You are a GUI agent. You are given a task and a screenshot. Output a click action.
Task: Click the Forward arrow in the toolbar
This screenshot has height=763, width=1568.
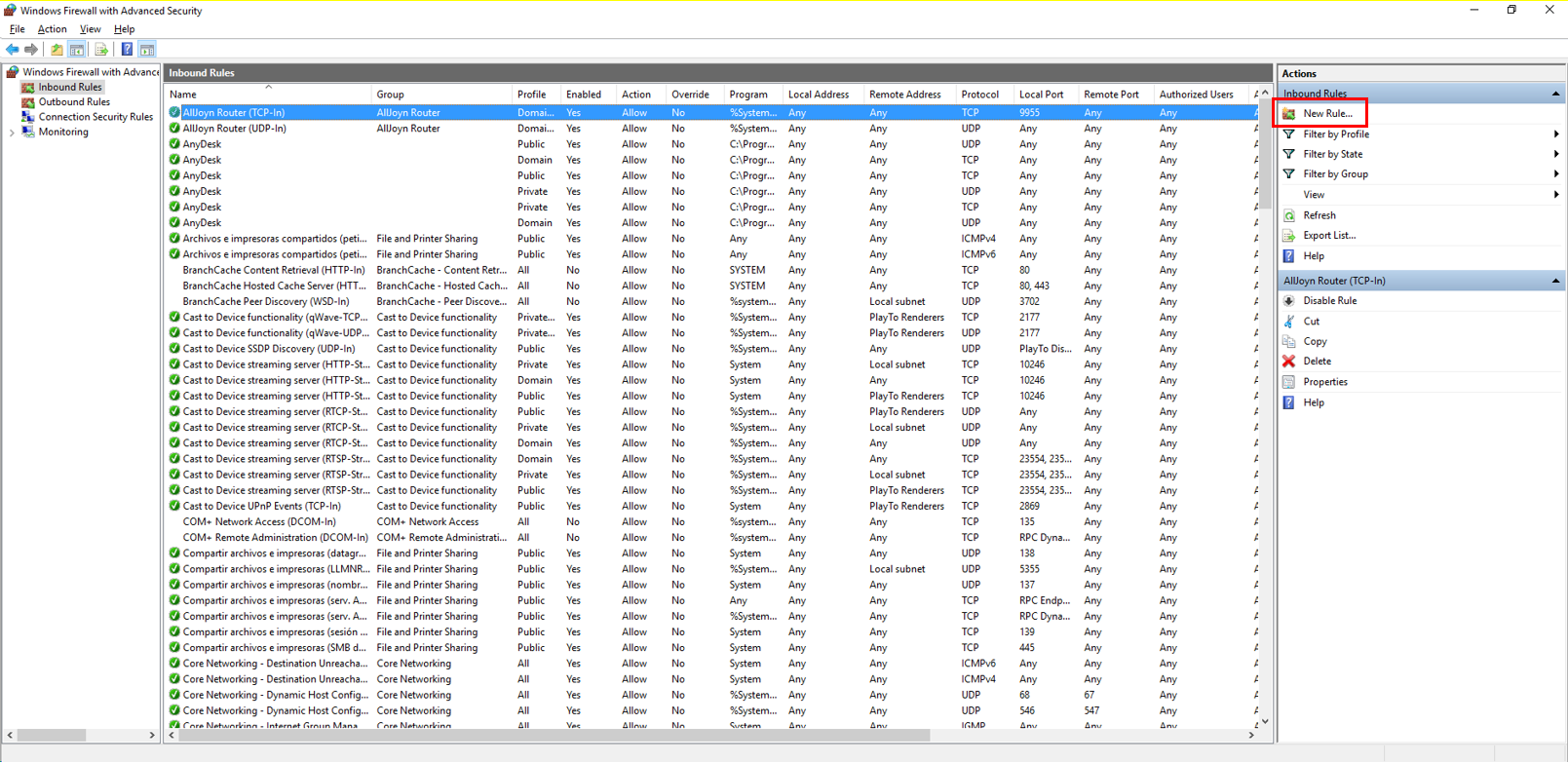31,50
